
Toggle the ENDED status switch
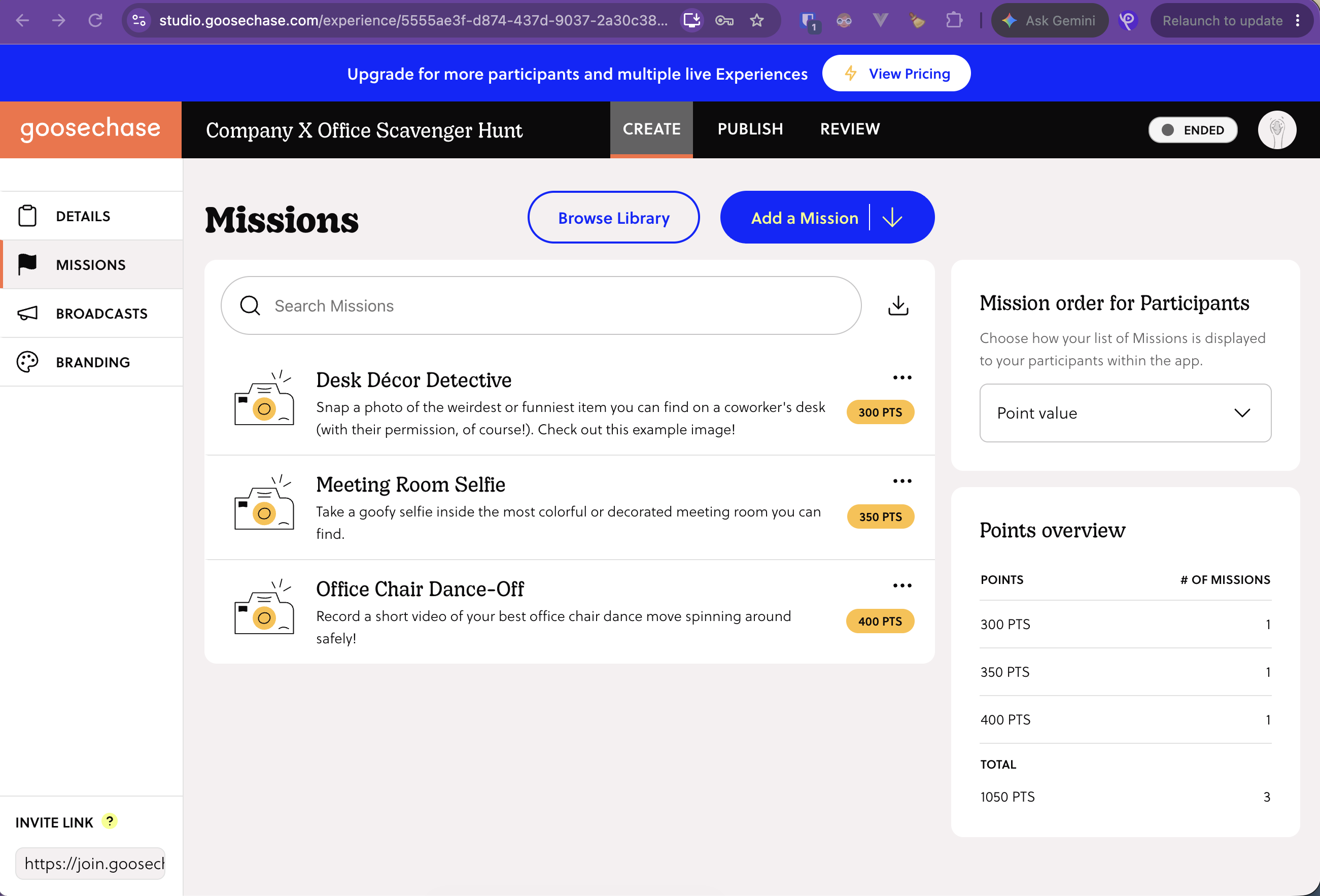click(x=1193, y=129)
